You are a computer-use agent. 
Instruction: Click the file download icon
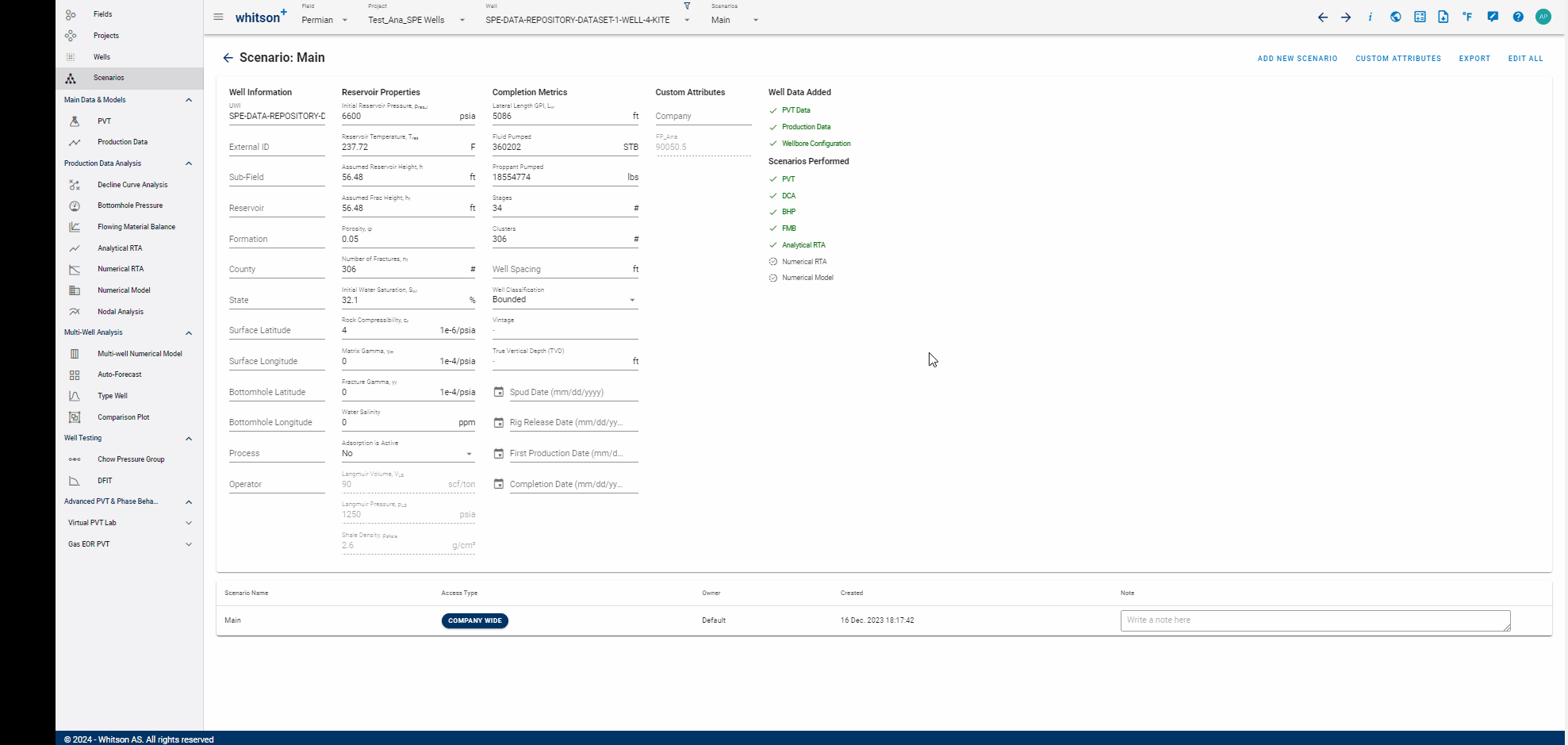coord(1443,17)
